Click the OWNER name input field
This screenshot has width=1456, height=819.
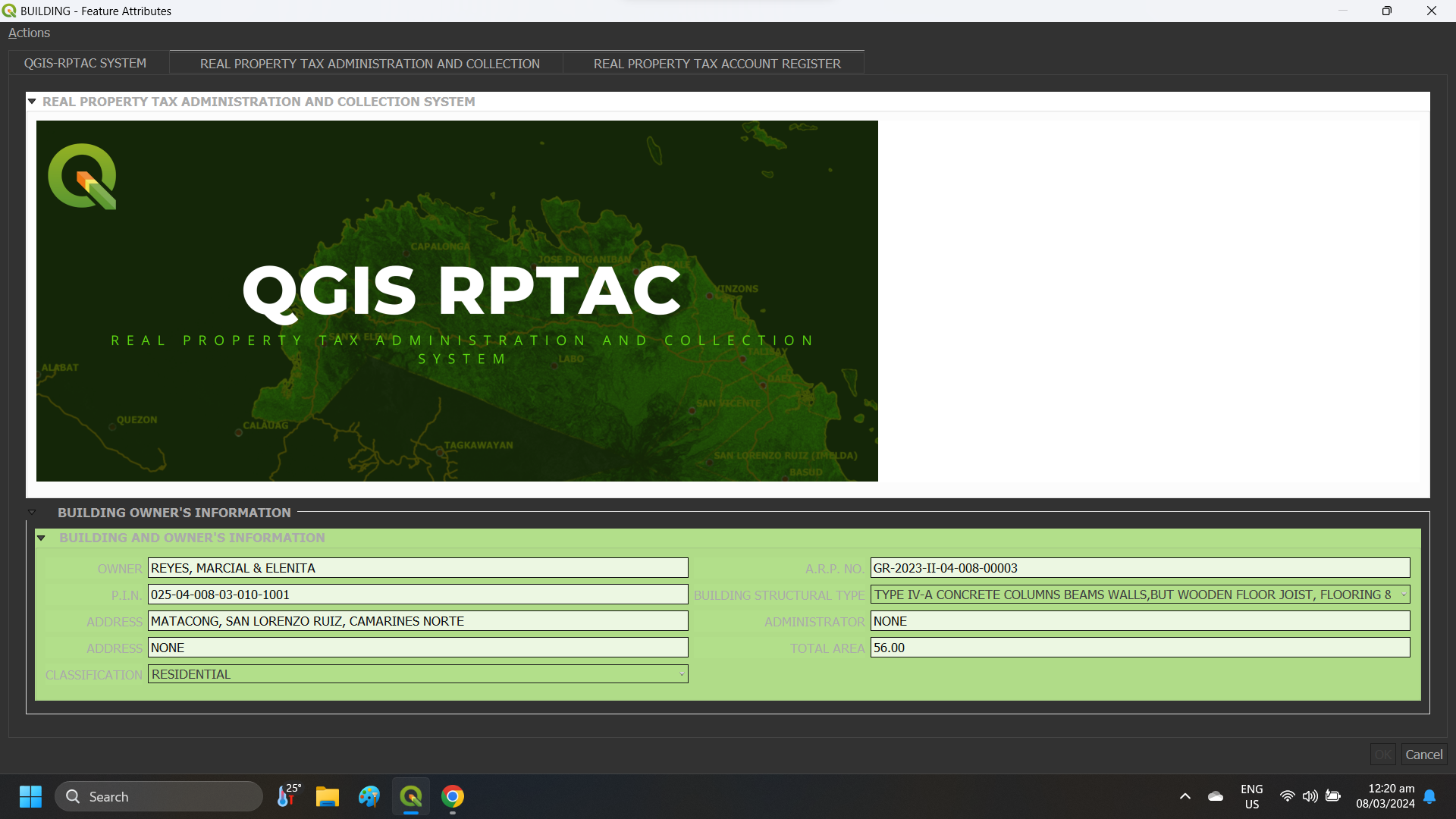(418, 567)
